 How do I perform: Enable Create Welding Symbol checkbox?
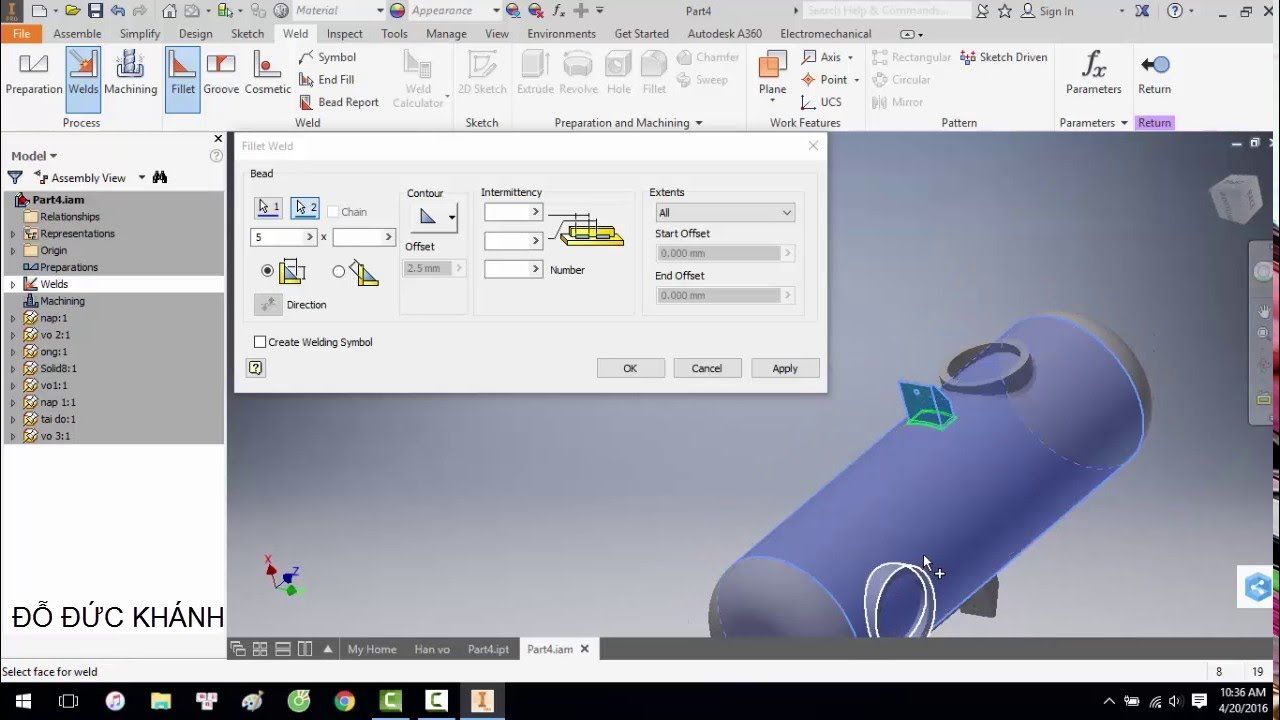[260, 342]
